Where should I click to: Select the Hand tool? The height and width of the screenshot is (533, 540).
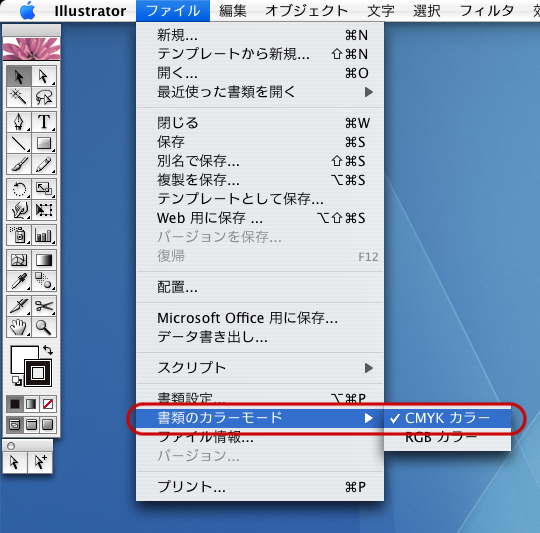19,327
